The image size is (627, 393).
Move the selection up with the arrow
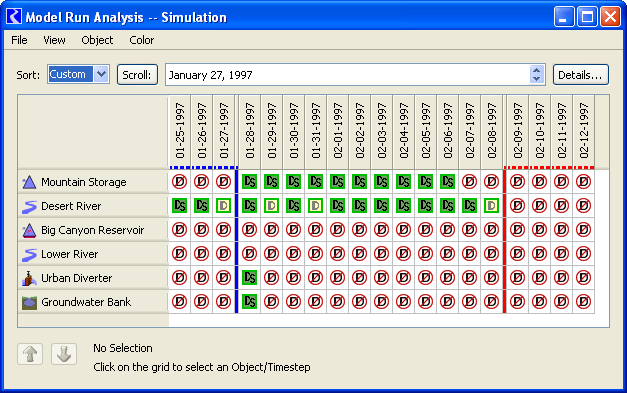30,354
